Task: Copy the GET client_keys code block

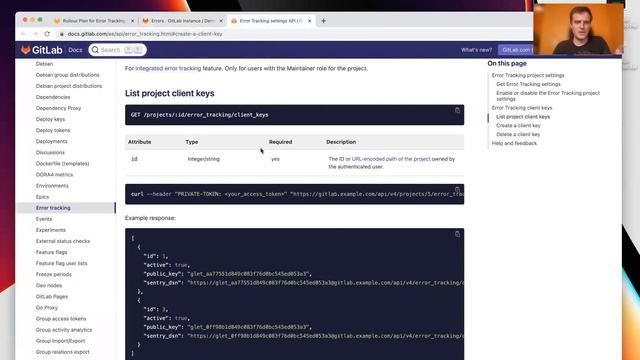Action: coord(457,110)
